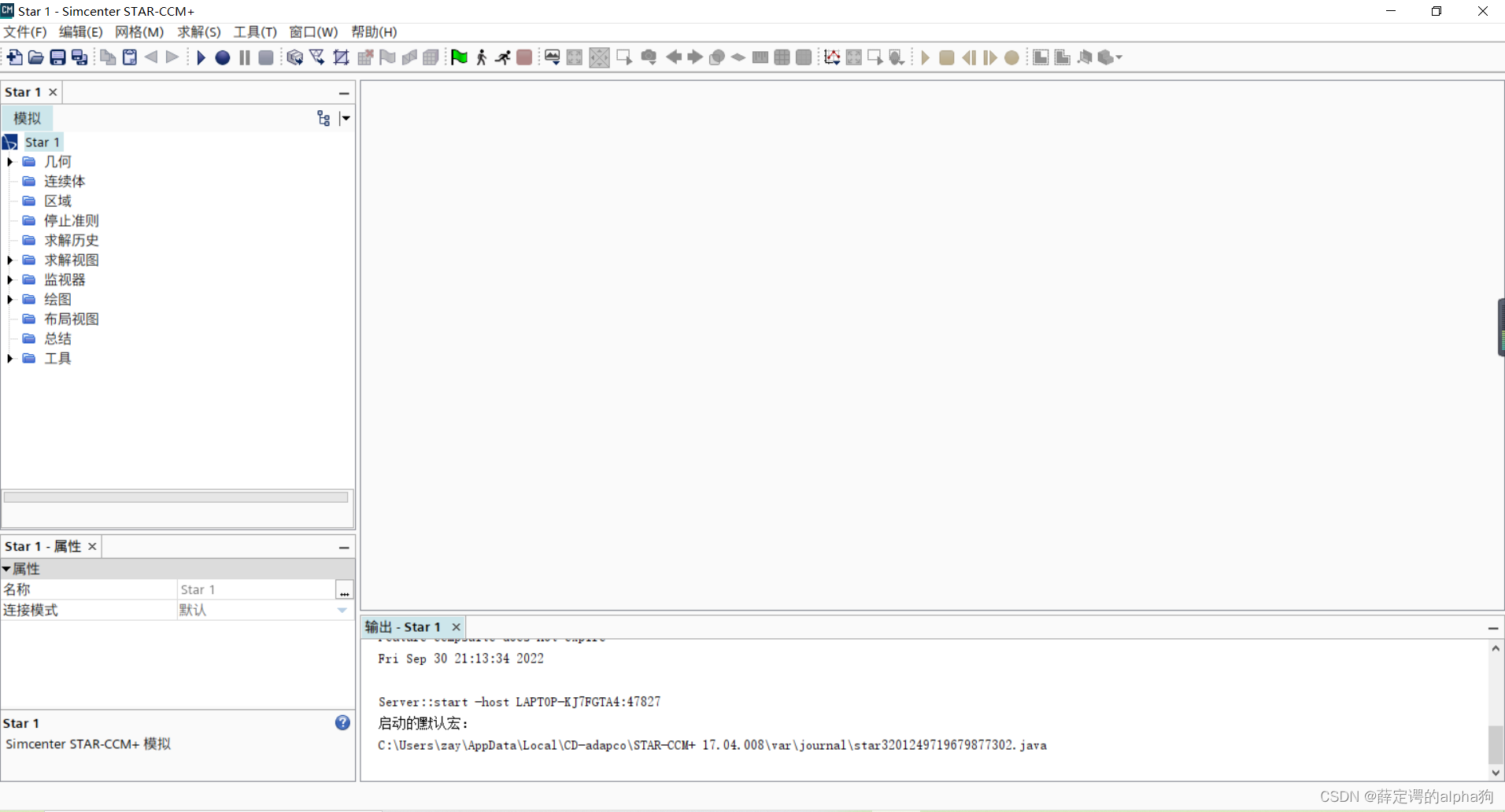Click the camera Stored Views icon
1505x812 pixels.
[x=649, y=57]
